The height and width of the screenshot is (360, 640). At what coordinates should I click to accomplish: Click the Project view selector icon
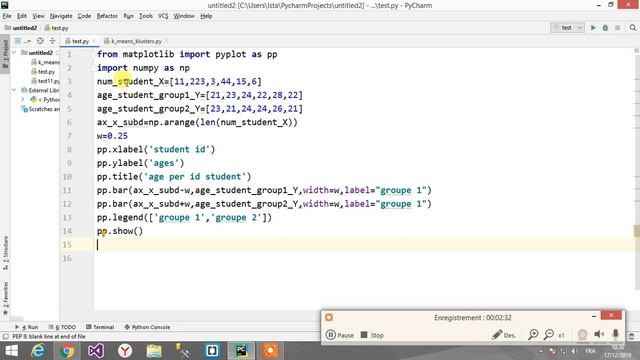[18, 41]
